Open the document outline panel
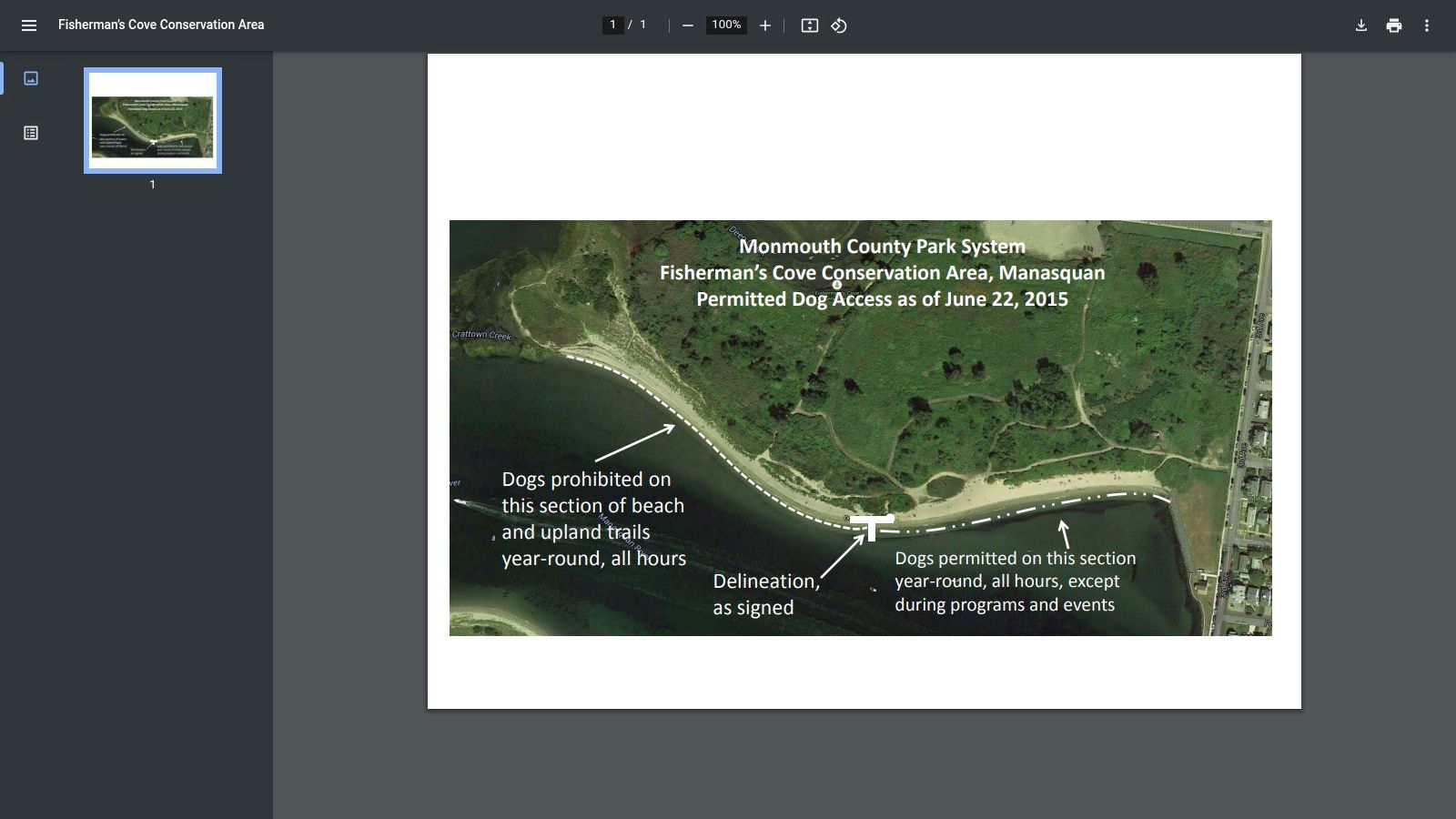Viewport: 1456px width, 819px height. 31,133
